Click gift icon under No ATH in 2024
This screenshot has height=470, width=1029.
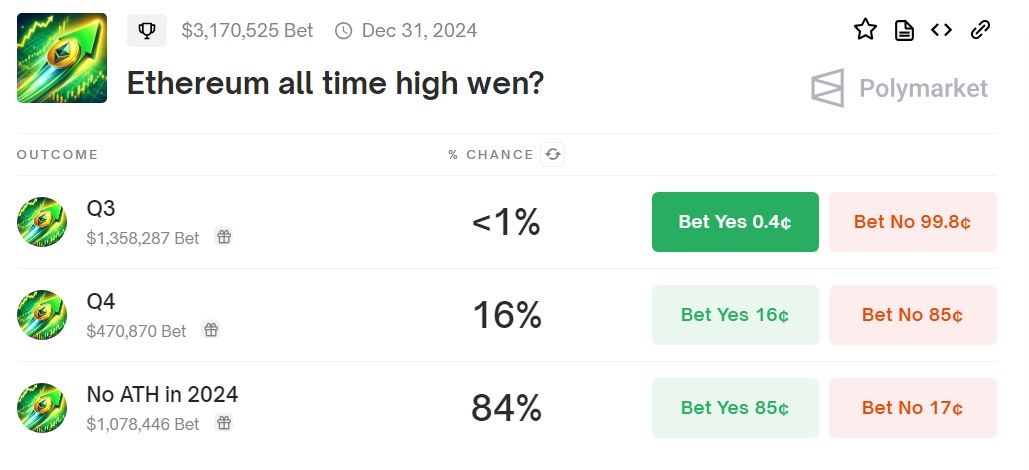coord(224,423)
